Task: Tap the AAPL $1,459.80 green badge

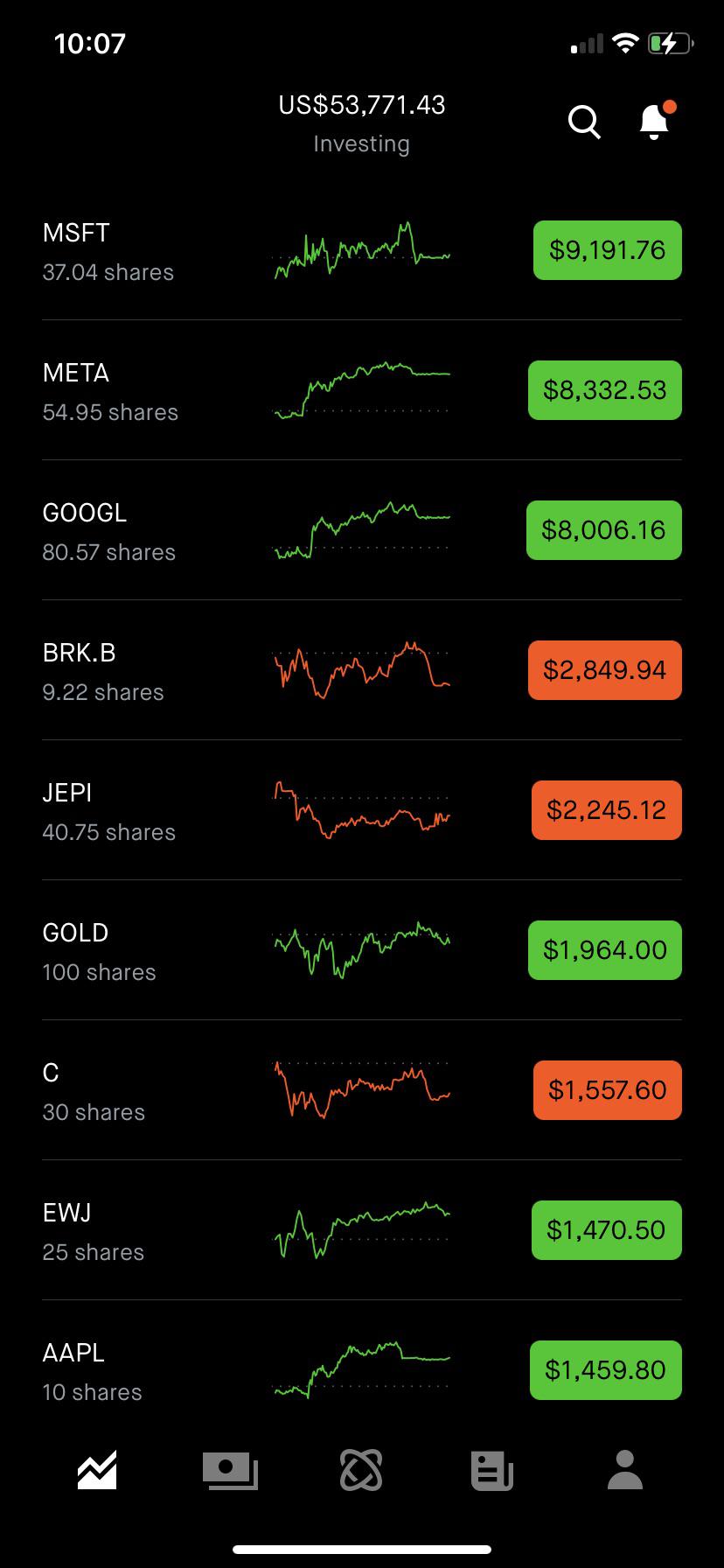Action: coord(606,1370)
